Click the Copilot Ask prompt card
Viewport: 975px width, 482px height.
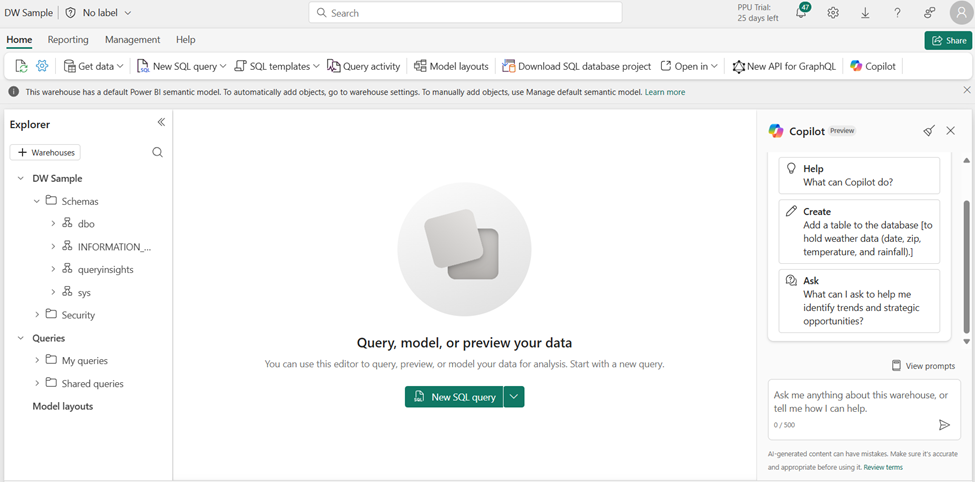859,301
